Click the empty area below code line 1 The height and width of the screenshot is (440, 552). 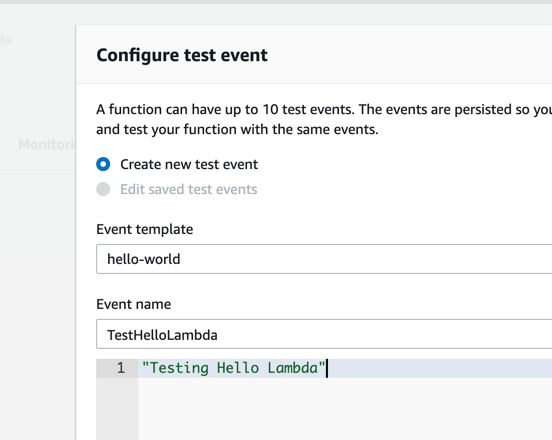[x=345, y=408]
